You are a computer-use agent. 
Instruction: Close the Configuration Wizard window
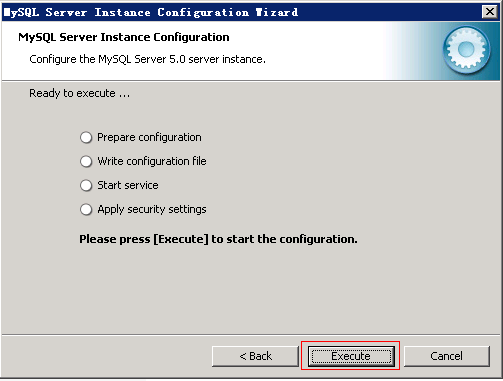[489, 12]
